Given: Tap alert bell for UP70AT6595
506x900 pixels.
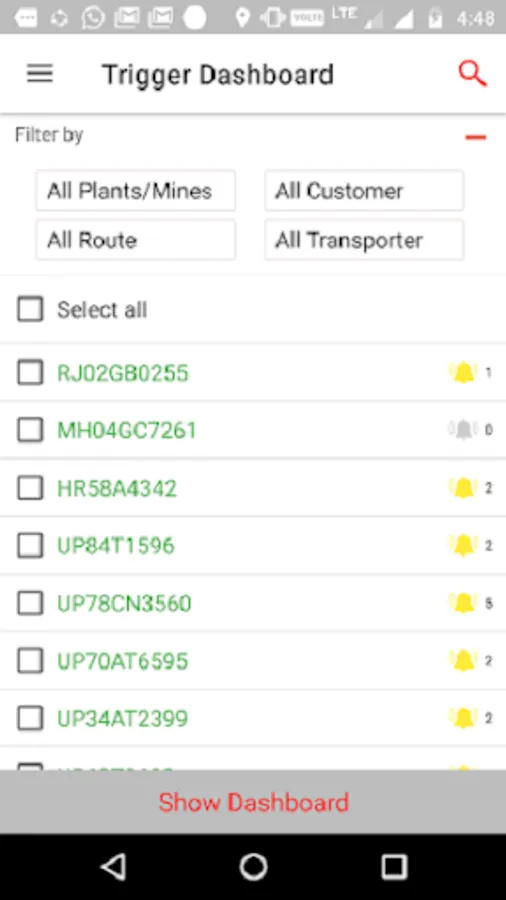Looking at the screenshot, I should [463, 661].
